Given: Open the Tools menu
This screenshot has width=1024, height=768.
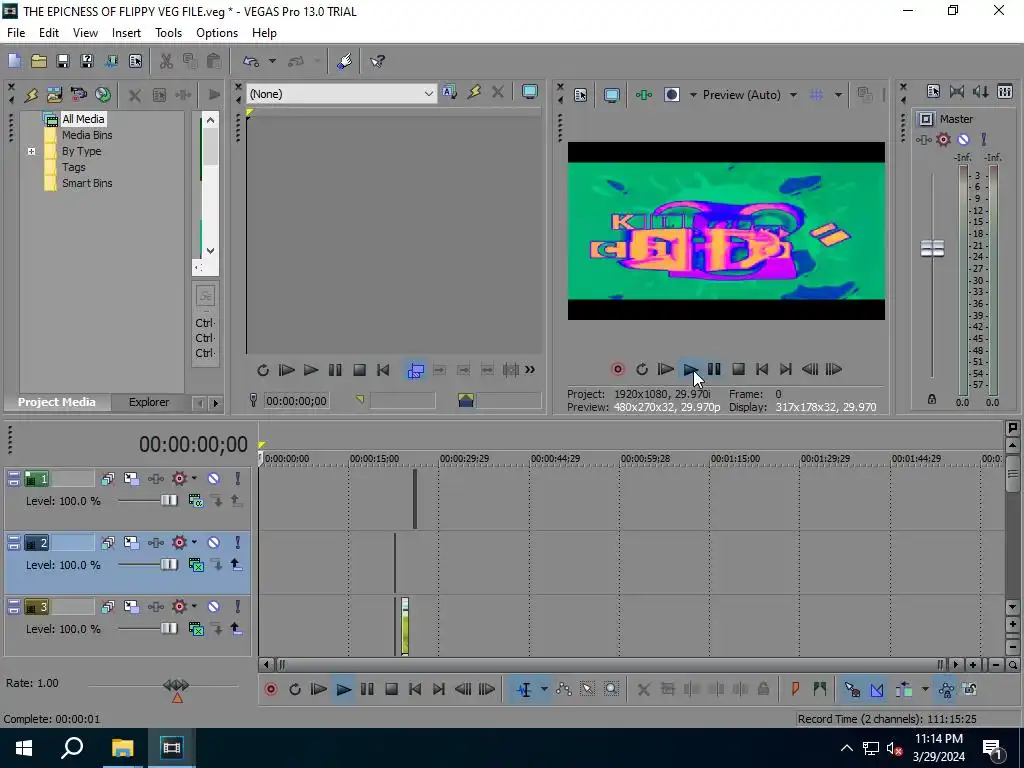Looking at the screenshot, I should (168, 33).
